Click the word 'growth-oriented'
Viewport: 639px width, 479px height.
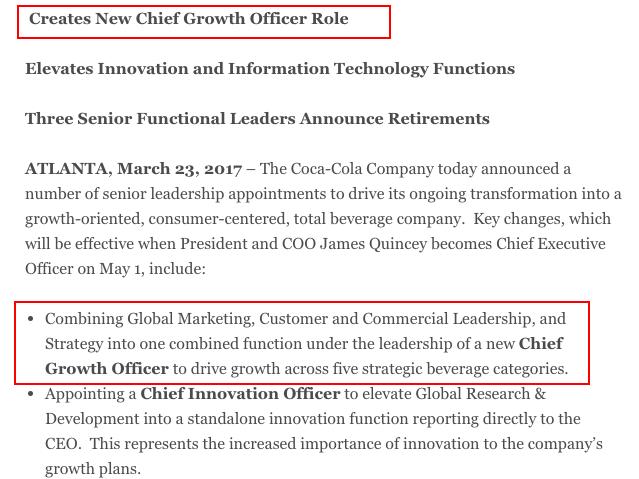tap(81, 193)
